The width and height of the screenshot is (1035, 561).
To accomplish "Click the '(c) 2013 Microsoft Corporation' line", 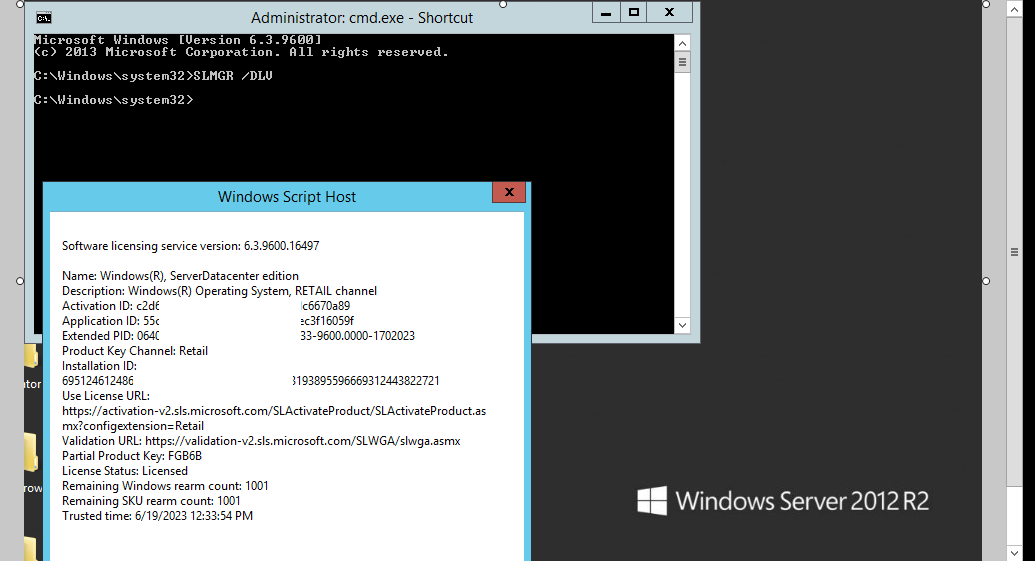I will click(242, 52).
